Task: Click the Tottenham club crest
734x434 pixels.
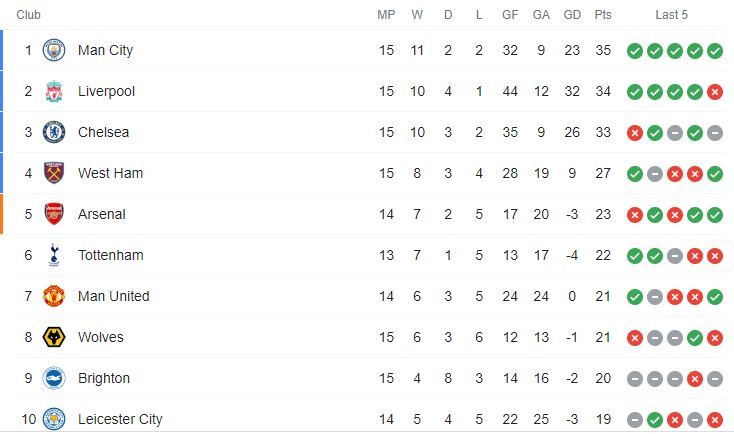Action: pyautogui.click(x=53, y=255)
